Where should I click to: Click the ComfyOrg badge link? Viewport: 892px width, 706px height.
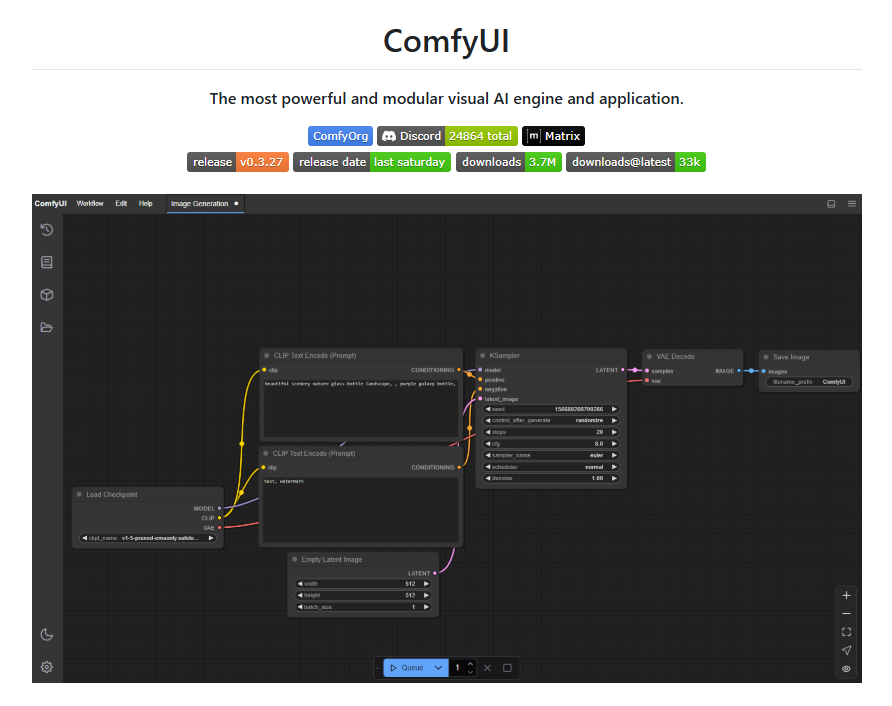[340, 136]
